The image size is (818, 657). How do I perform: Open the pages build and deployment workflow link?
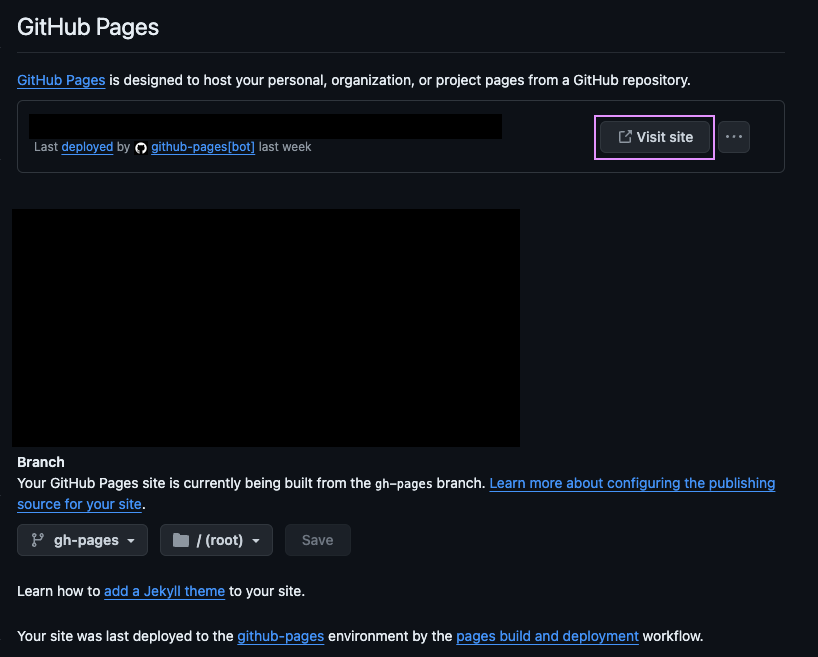click(x=547, y=637)
